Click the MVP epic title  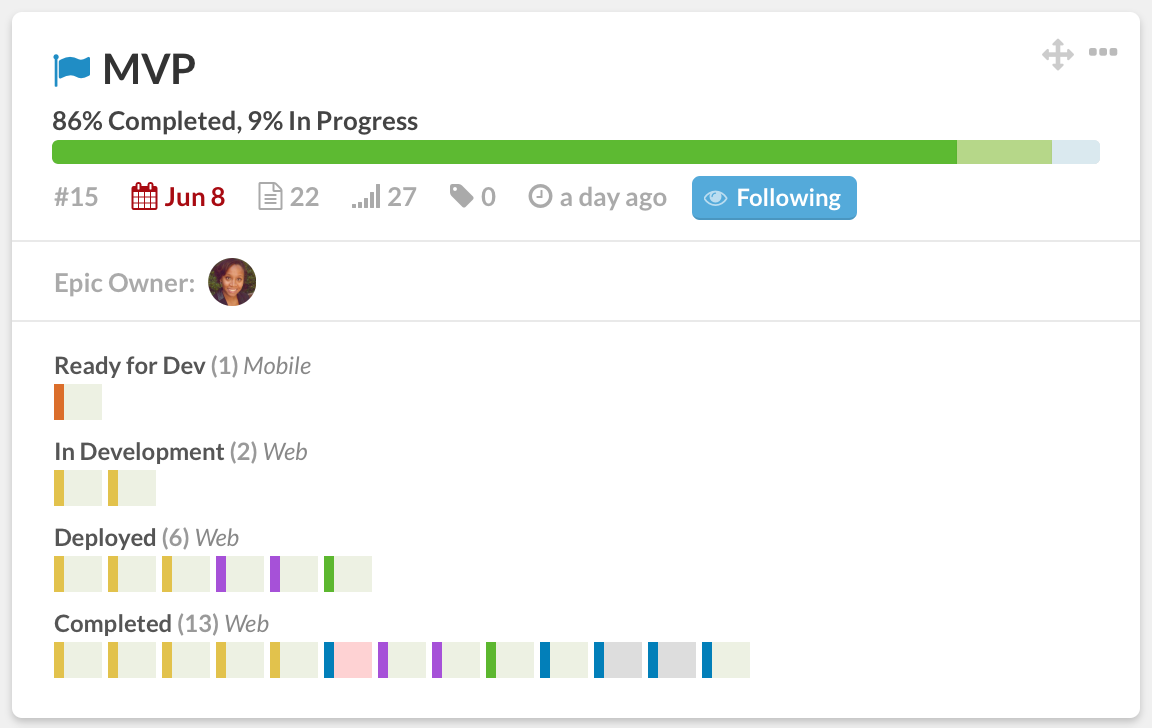[x=149, y=69]
